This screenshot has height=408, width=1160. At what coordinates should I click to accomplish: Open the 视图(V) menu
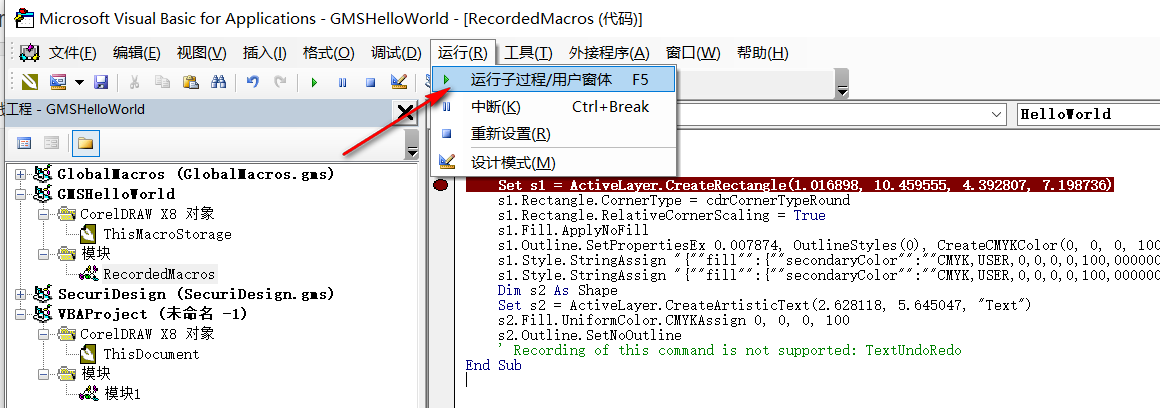point(201,52)
